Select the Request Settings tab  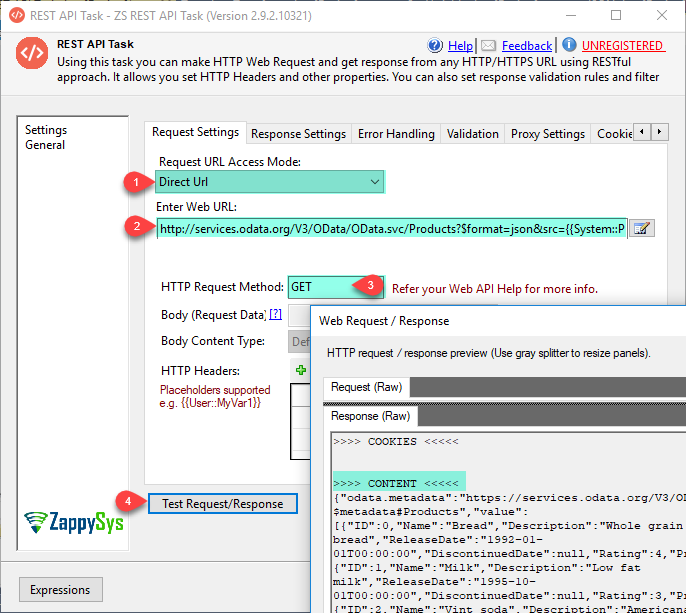click(195, 132)
